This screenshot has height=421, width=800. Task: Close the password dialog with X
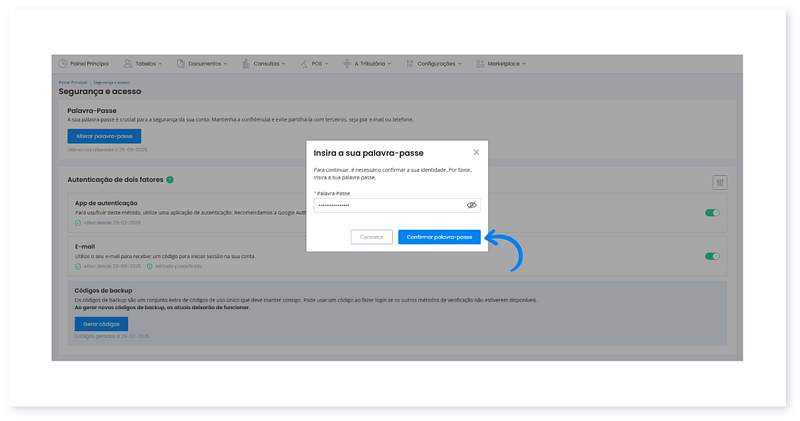tap(476, 152)
